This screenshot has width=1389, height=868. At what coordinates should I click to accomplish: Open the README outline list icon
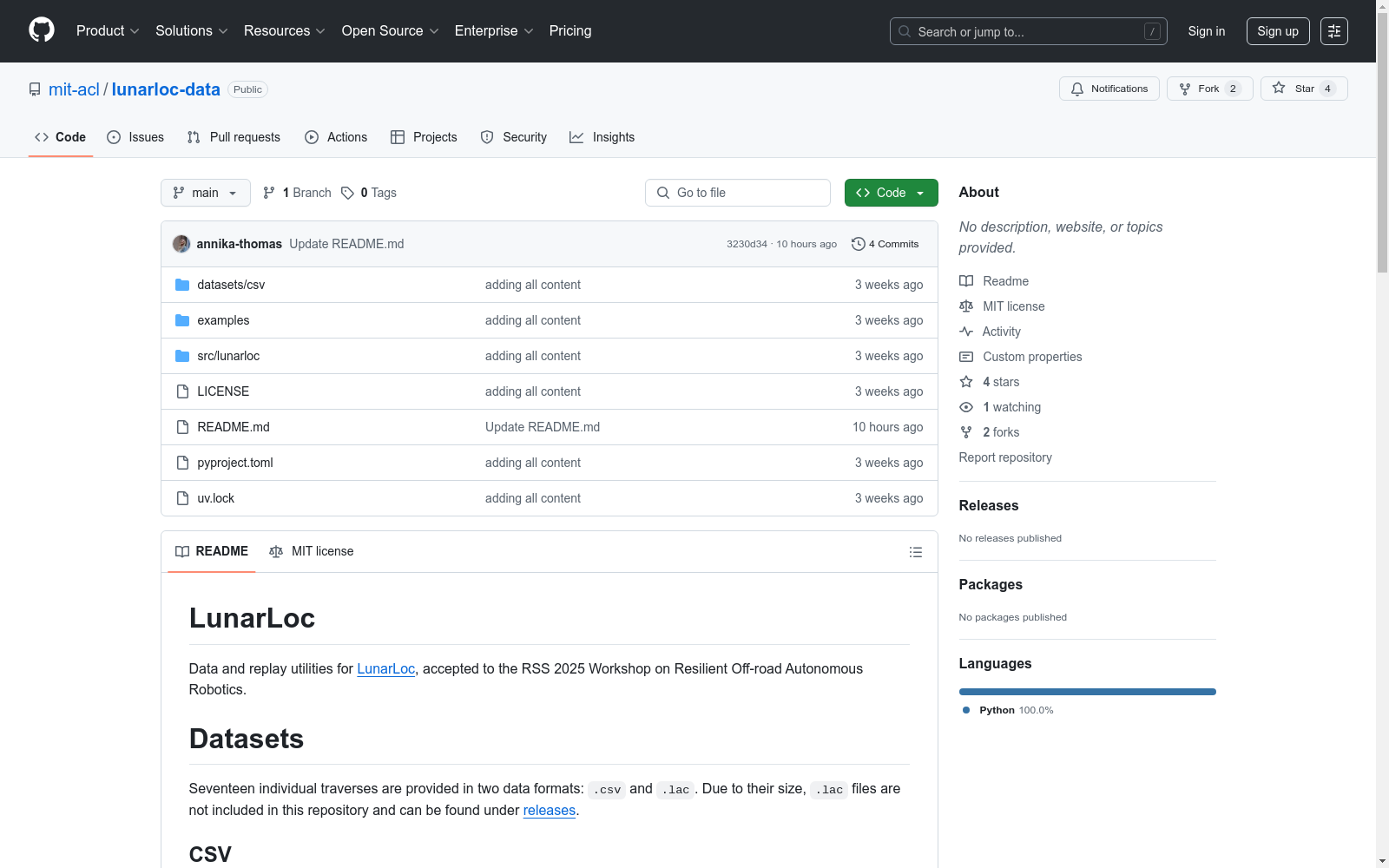click(915, 552)
